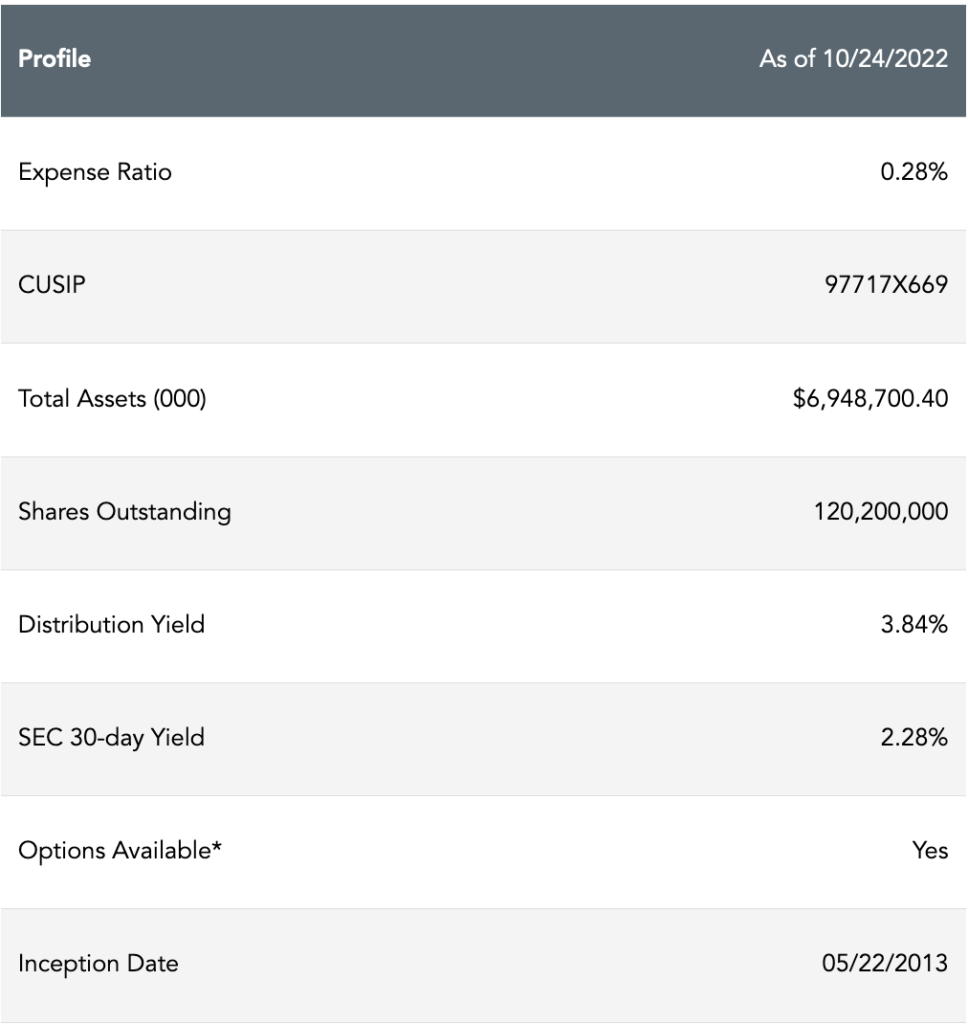Click the 2.28% SEC yield value

point(914,738)
